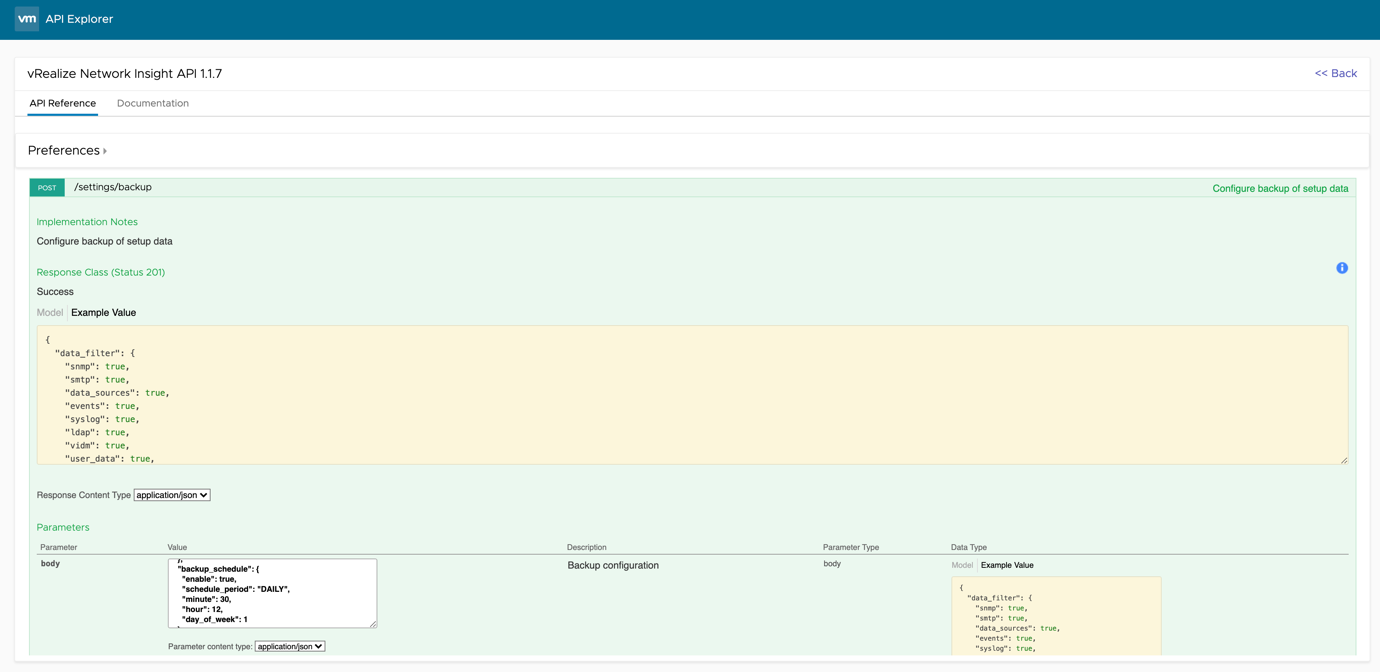Click the Backup configuration description text
Viewport: 1380px width, 672px height.
click(613, 565)
